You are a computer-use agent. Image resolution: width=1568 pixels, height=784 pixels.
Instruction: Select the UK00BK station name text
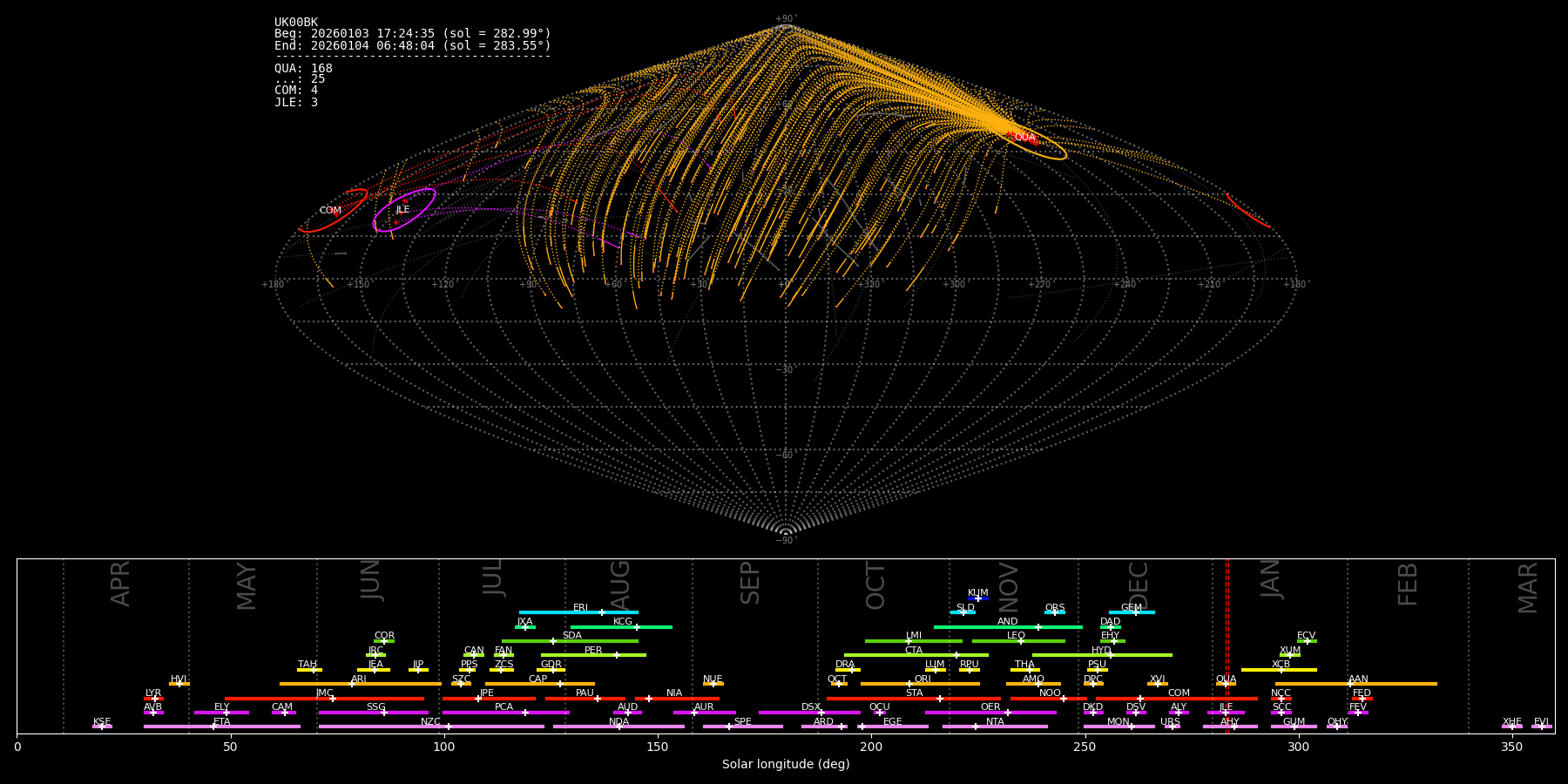[x=296, y=22]
